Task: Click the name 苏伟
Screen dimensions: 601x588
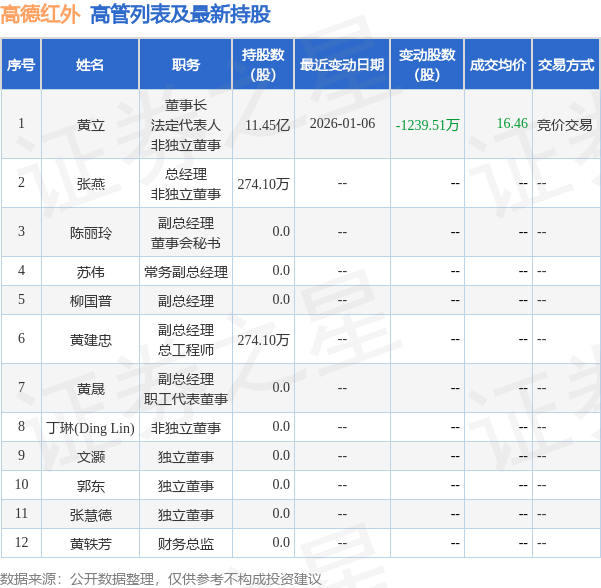Action: coord(91,272)
